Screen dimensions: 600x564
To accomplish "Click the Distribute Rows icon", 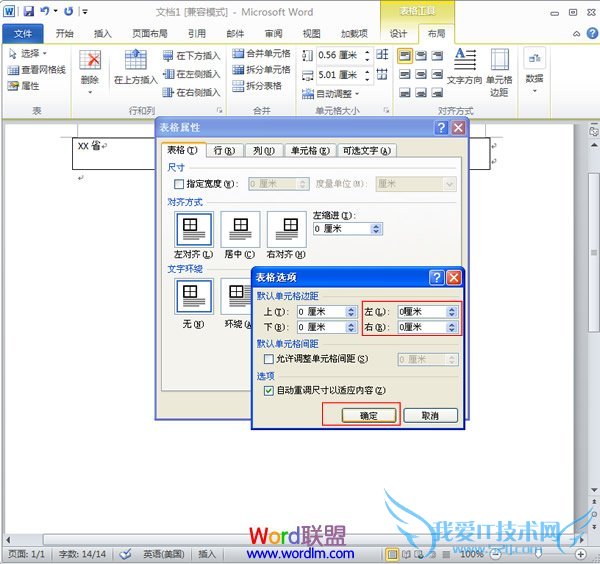I will (382, 55).
